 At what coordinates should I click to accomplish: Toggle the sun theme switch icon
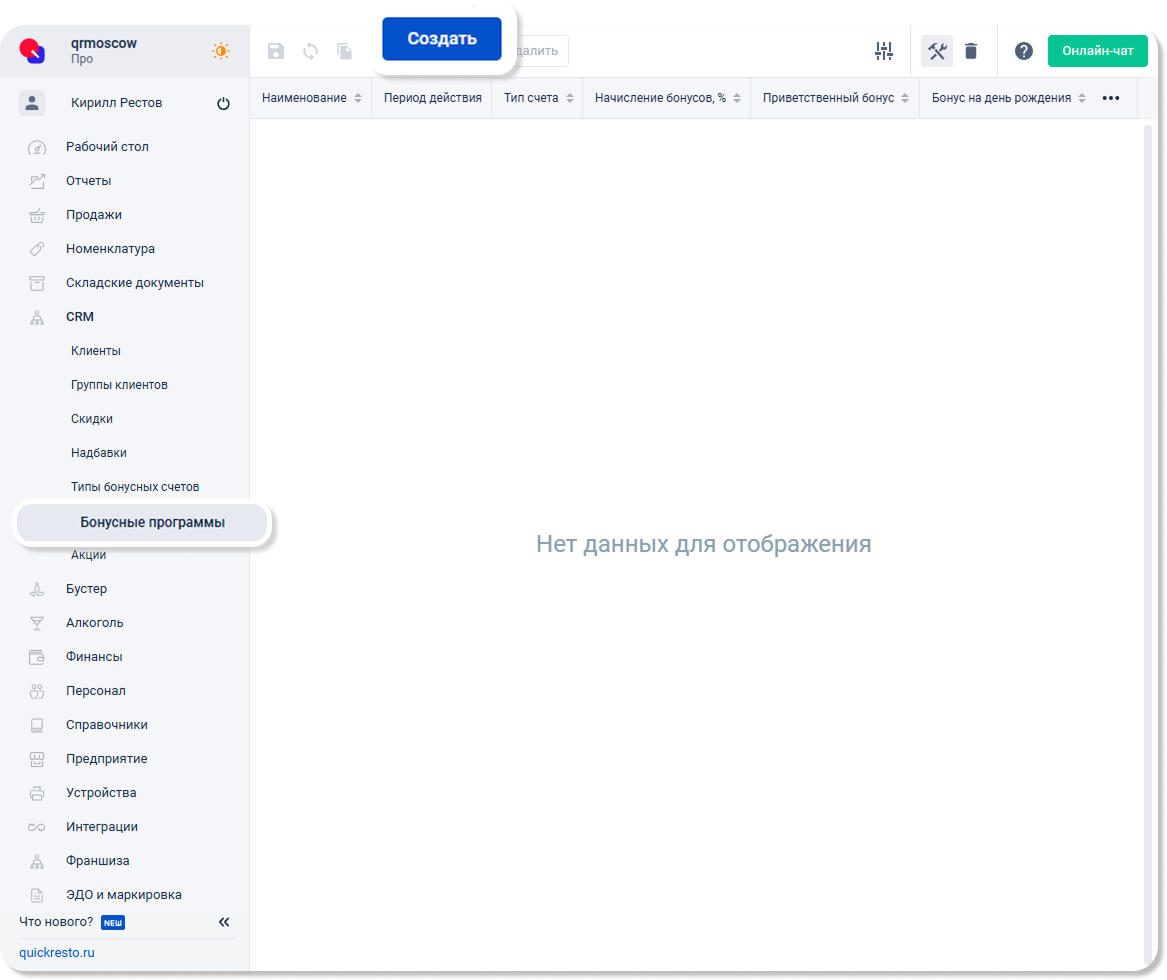pyautogui.click(x=220, y=51)
